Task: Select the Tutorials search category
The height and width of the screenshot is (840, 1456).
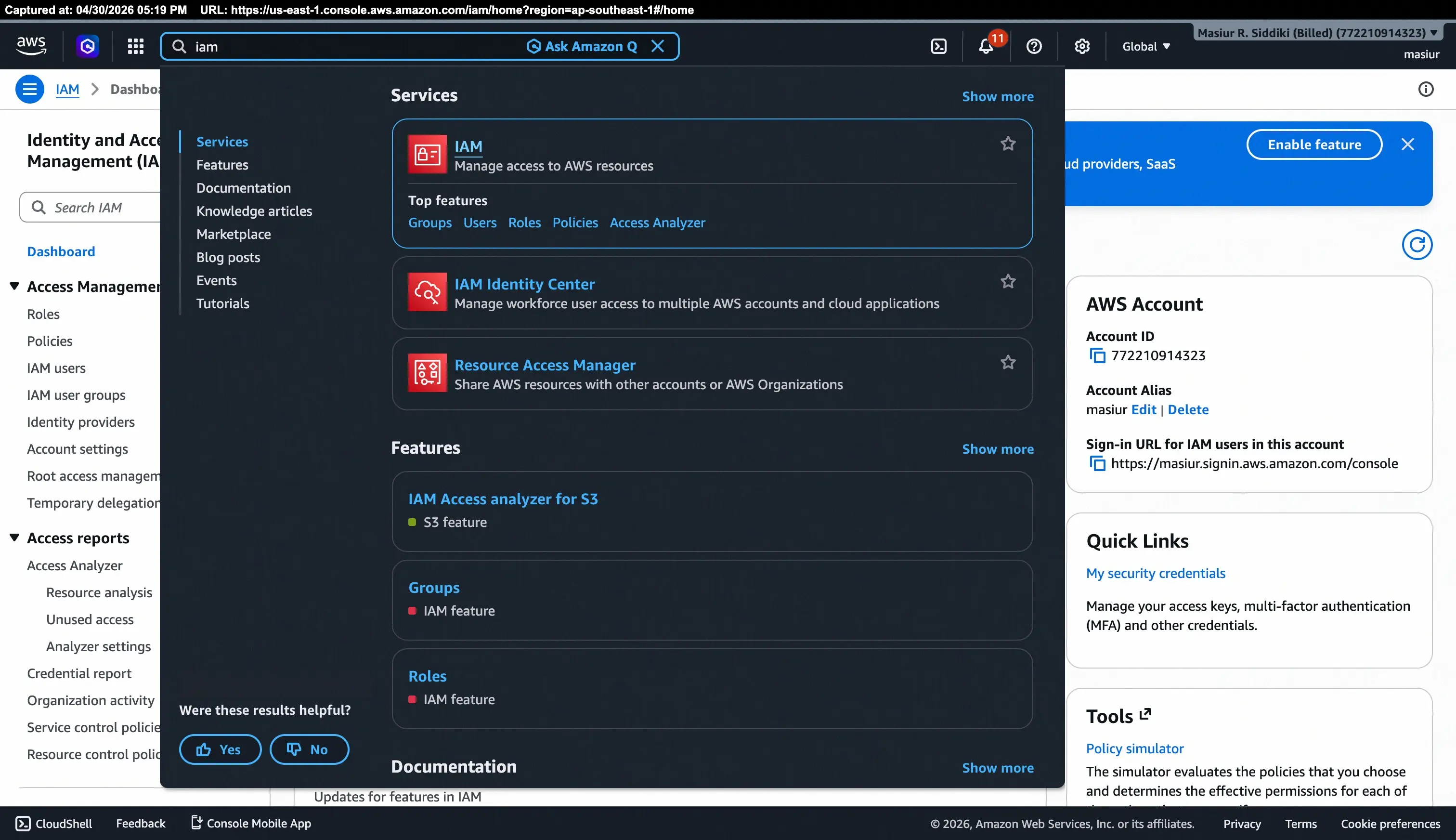Action: pyautogui.click(x=222, y=303)
